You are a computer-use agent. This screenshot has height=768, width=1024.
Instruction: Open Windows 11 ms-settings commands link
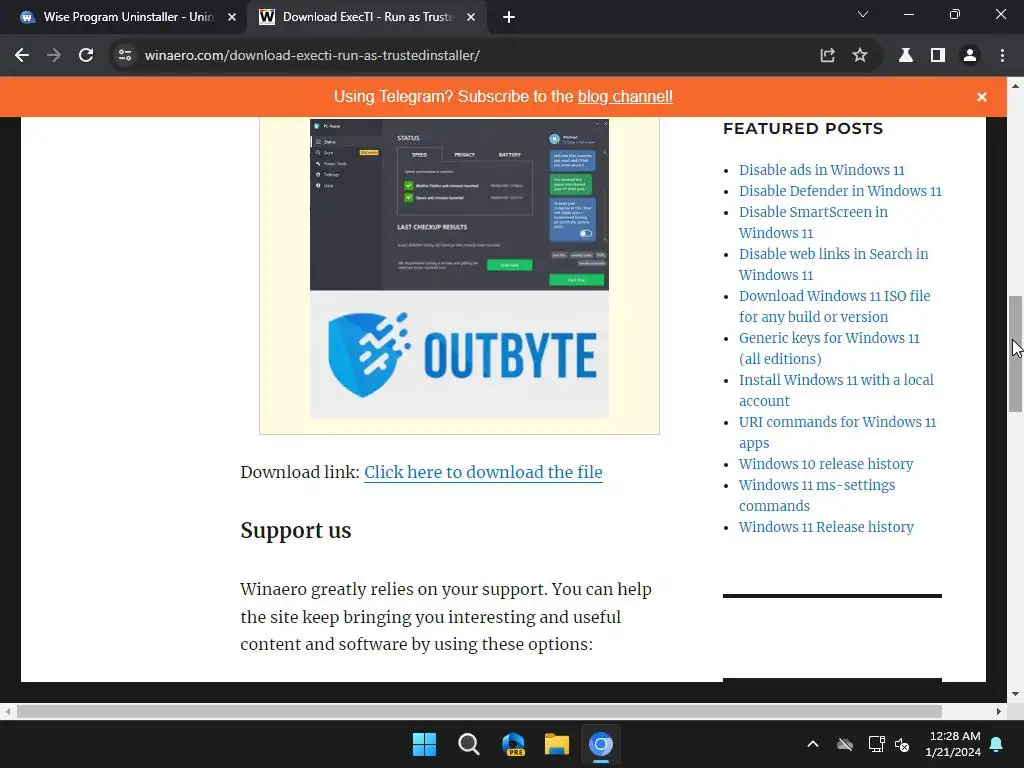click(x=816, y=495)
